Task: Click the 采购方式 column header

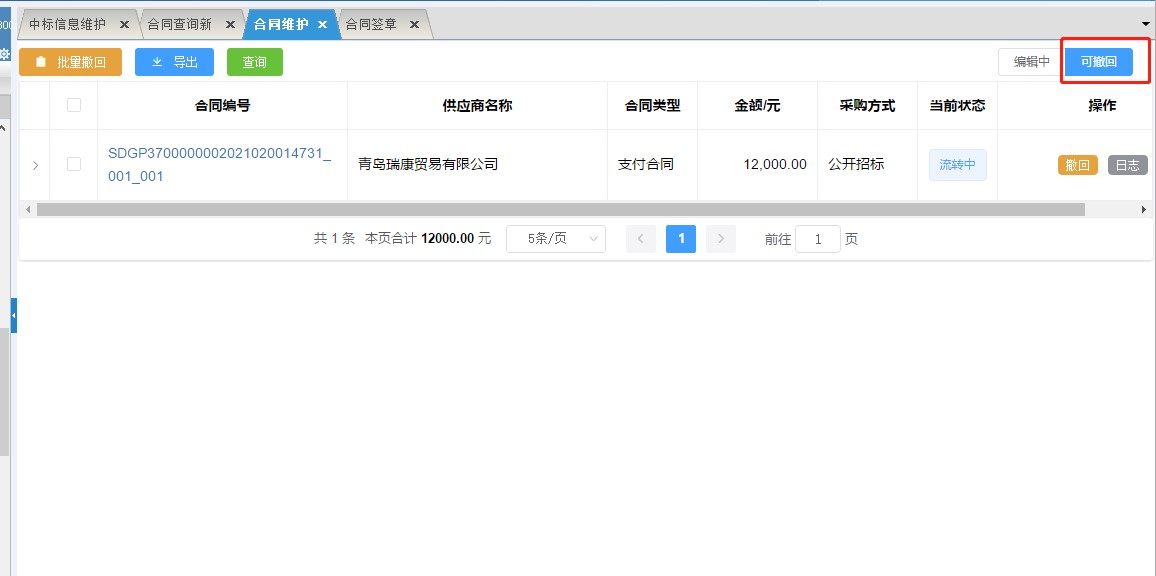Action: (x=867, y=105)
